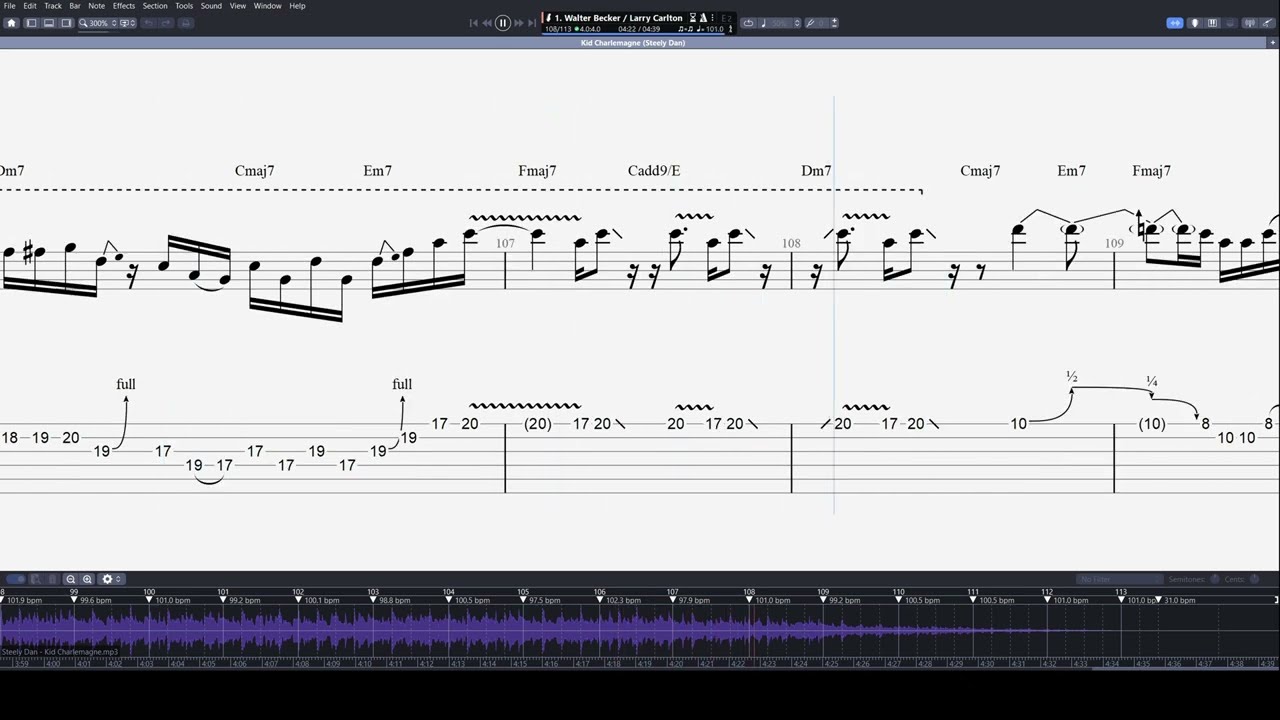Click the bar 110 sync marker in waveform
The height and width of the screenshot is (720, 1280).
click(x=897, y=599)
